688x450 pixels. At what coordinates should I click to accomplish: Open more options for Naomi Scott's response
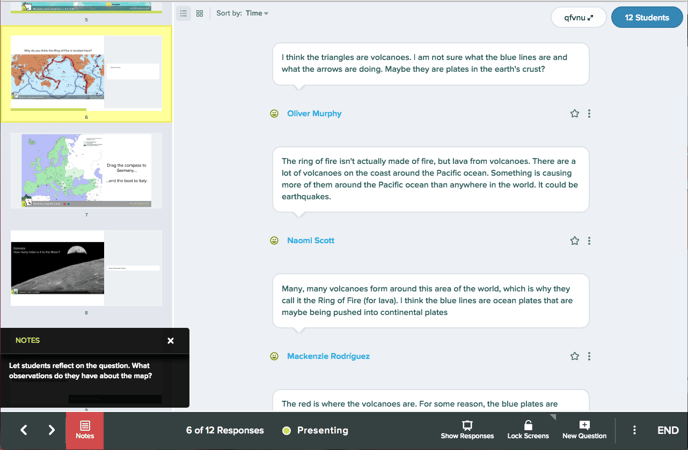[589, 241]
